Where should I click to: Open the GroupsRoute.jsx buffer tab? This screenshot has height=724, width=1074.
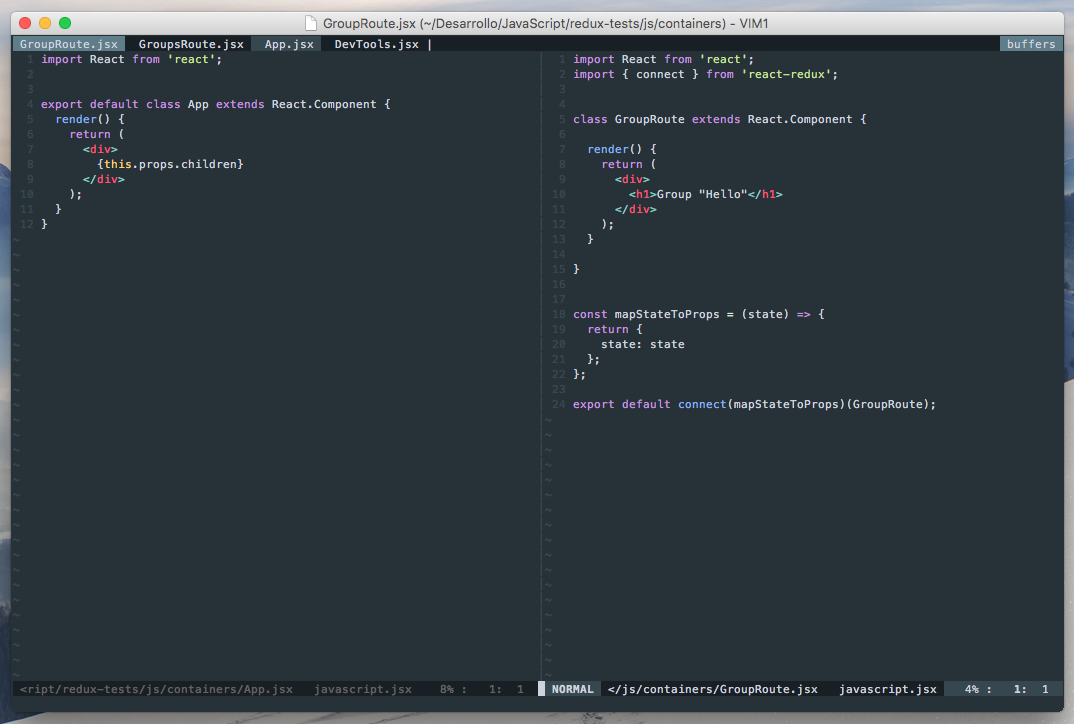click(x=190, y=44)
